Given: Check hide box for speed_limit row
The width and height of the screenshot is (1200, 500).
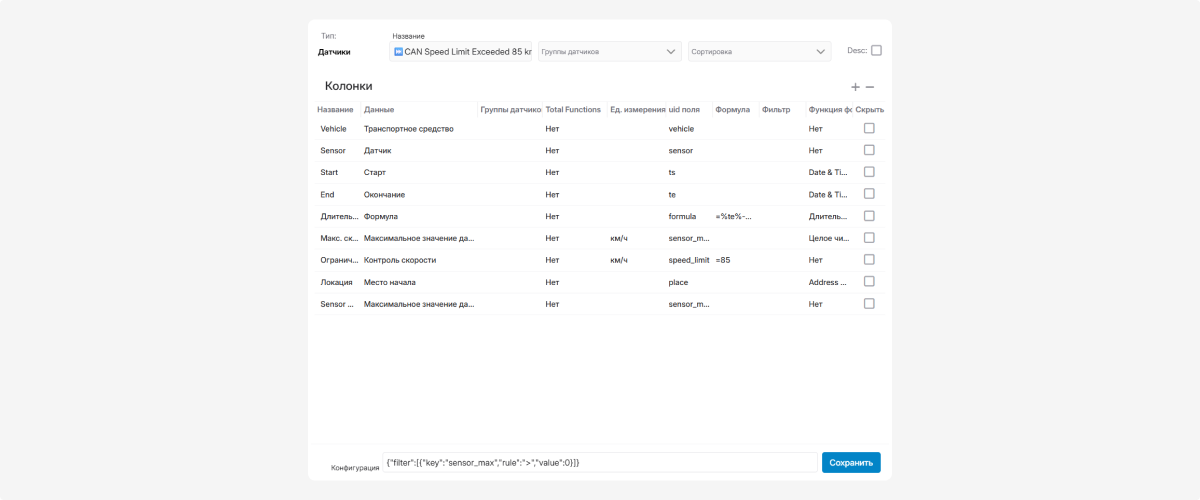Looking at the screenshot, I should 869,260.
